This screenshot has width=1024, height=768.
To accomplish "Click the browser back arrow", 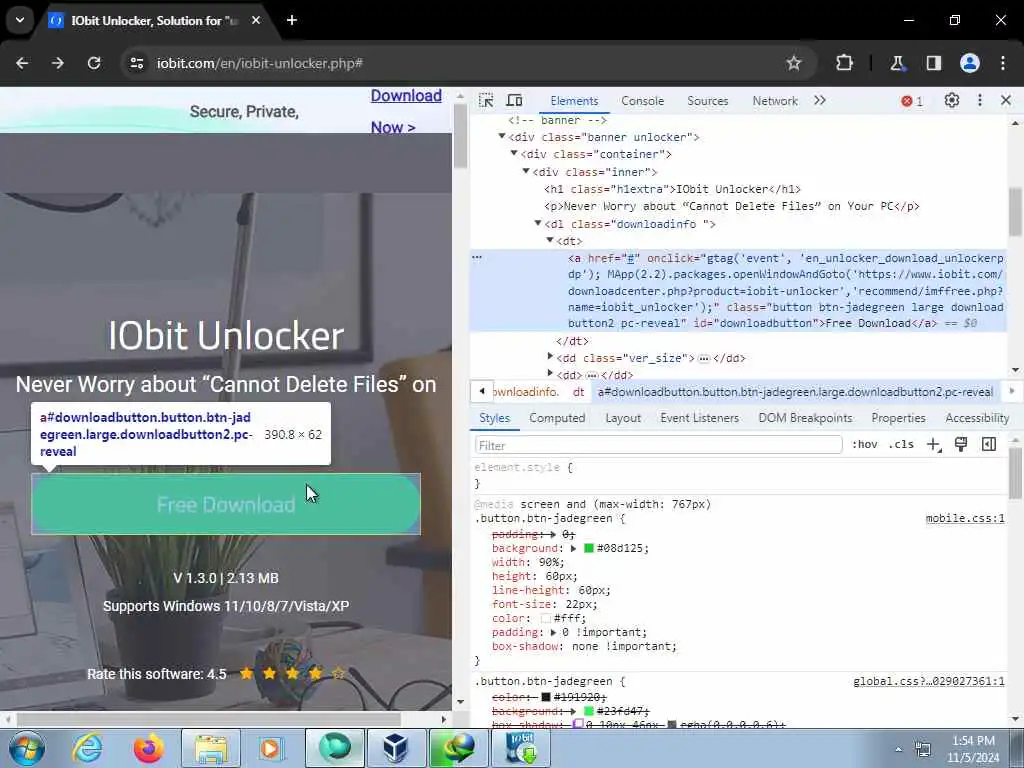I will (x=22, y=63).
